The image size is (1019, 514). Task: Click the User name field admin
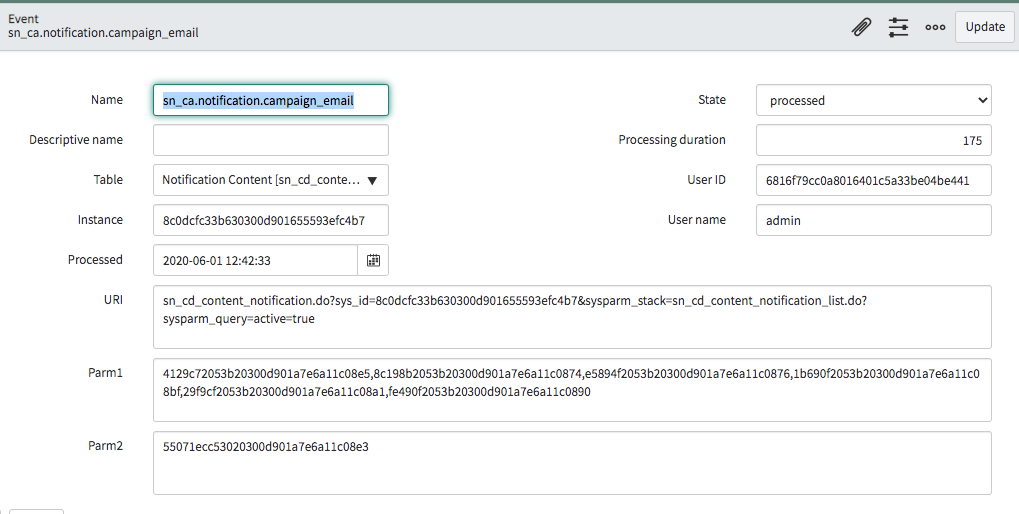pos(873,220)
